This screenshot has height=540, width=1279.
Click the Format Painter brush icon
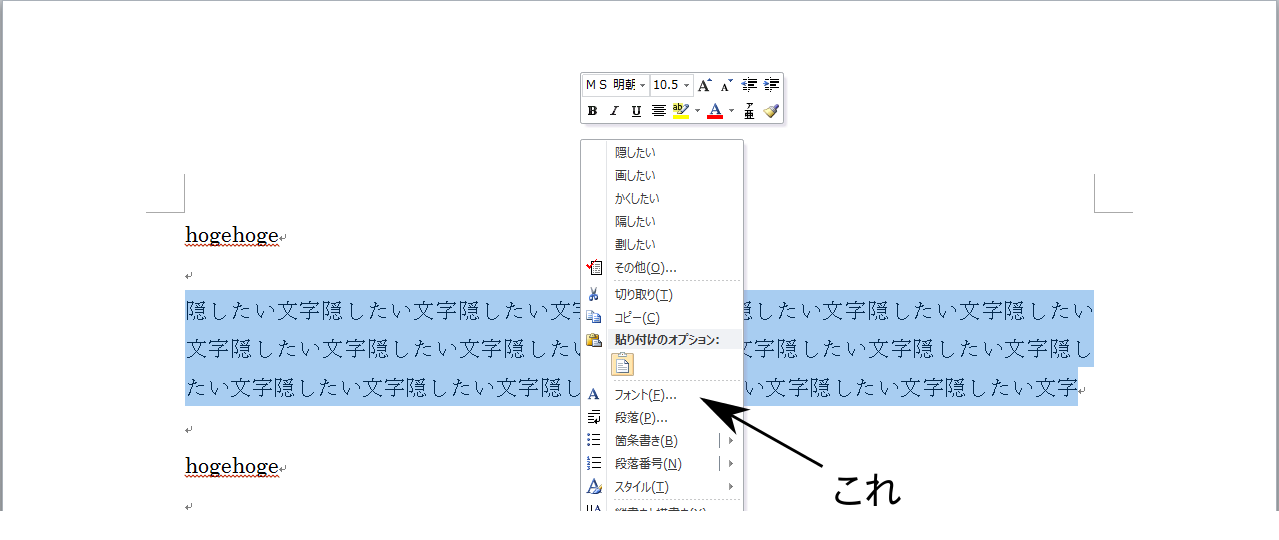(771, 111)
